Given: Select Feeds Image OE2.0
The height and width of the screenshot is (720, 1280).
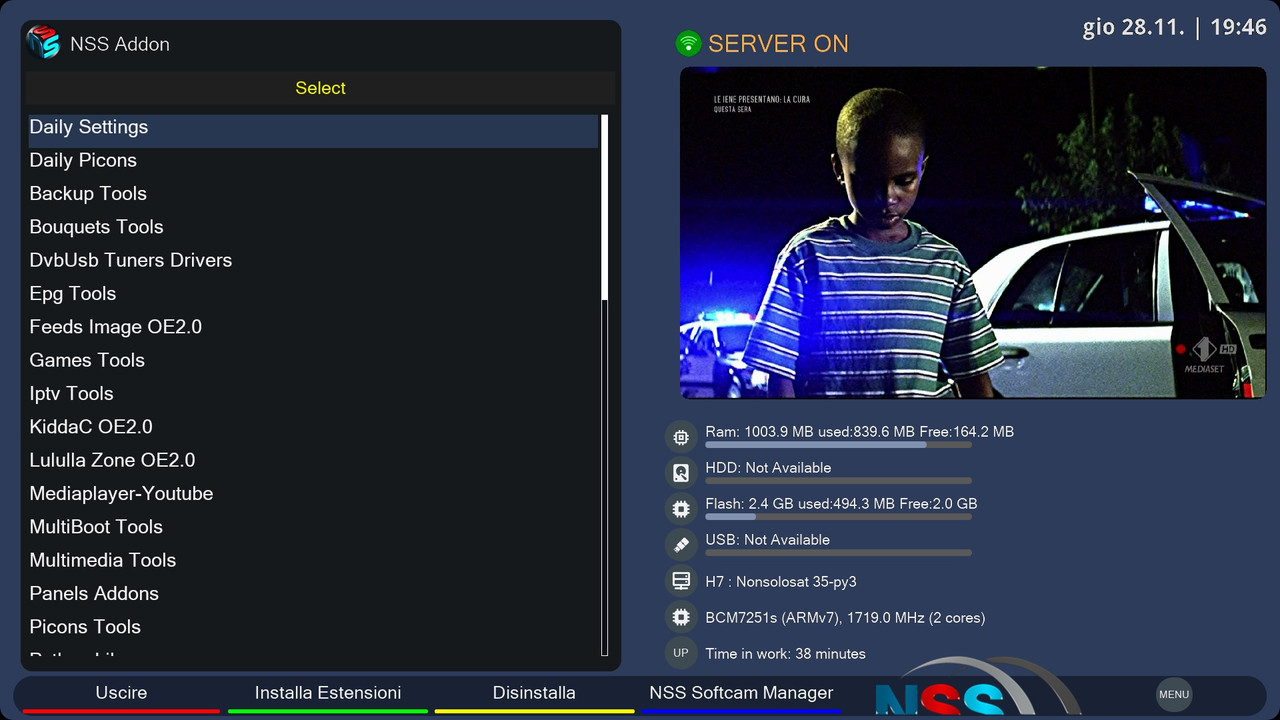Looking at the screenshot, I should pyautogui.click(x=313, y=327).
